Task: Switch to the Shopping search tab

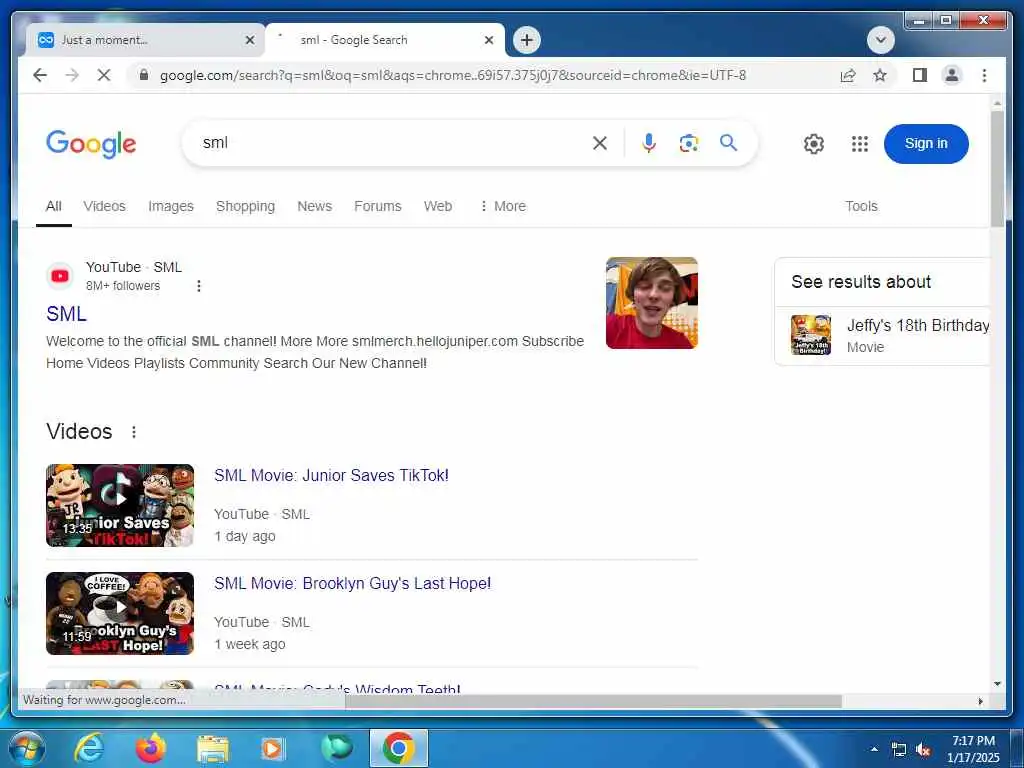Action: click(x=246, y=206)
